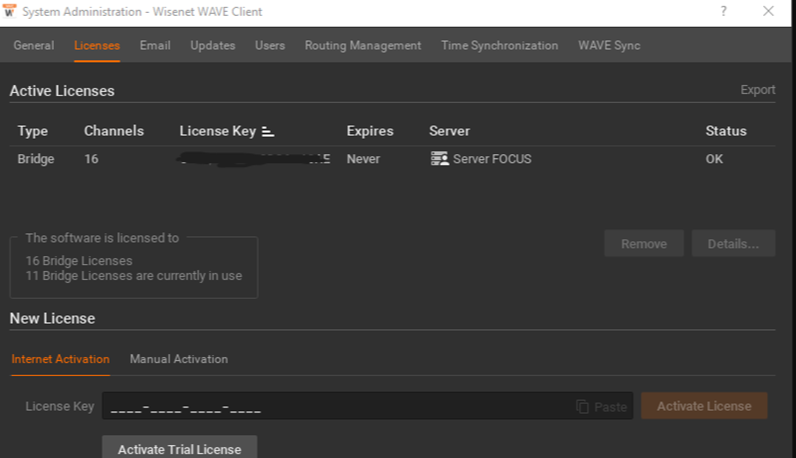The width and height of the screenshot is (796, 458).
Task: Select the Internet Activation tab
Action: 60,359
